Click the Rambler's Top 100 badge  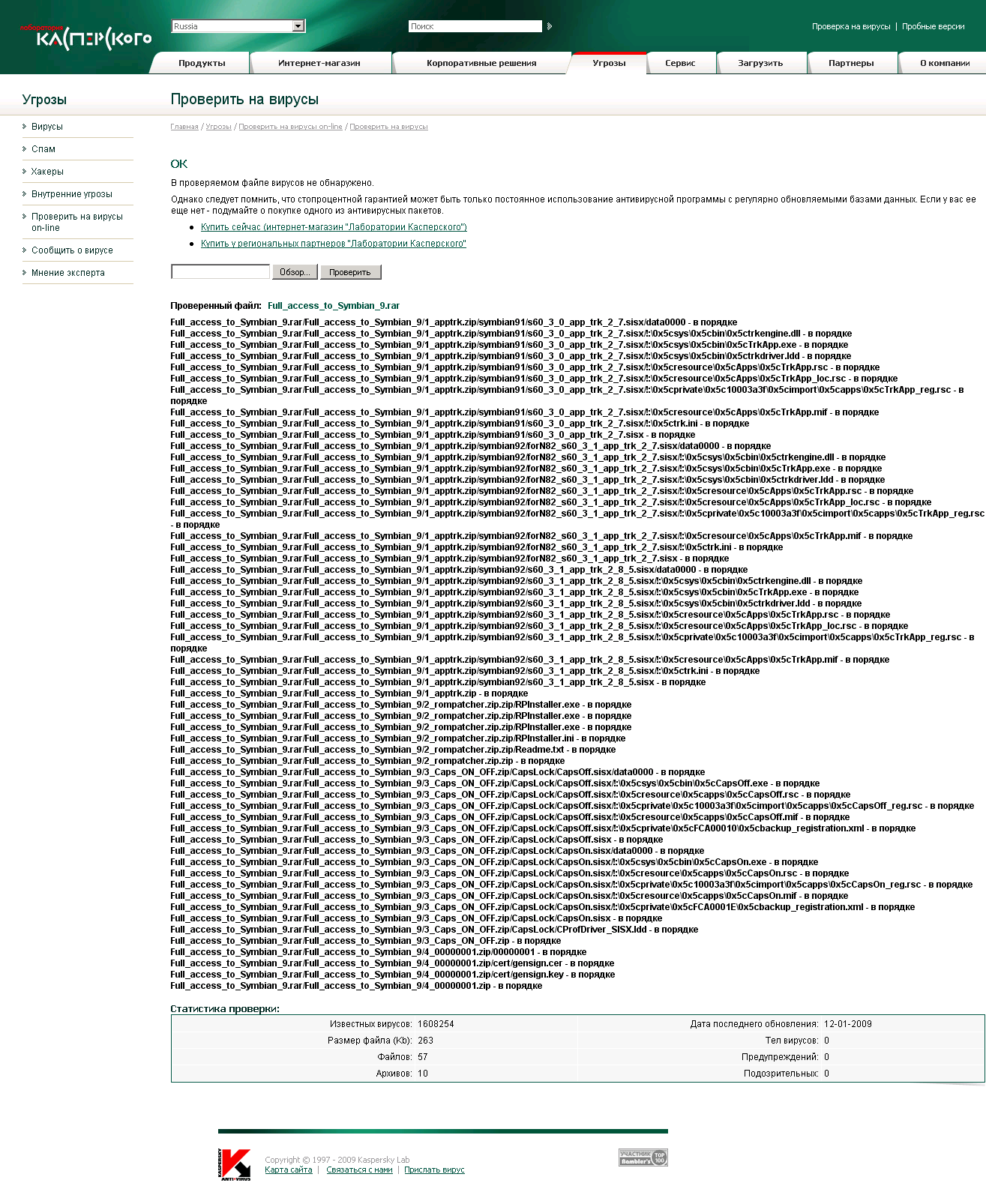(643, 1158)
